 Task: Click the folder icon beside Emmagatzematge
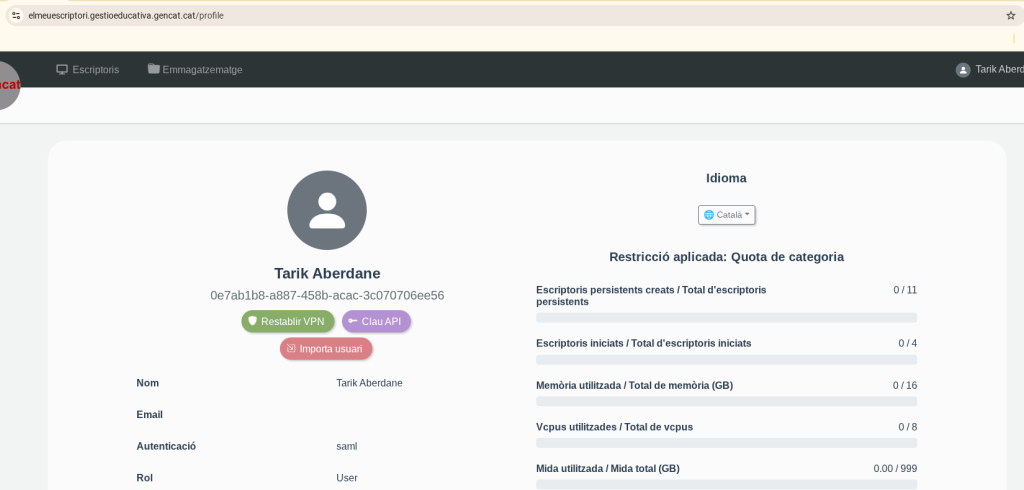(x=153, y=70)
